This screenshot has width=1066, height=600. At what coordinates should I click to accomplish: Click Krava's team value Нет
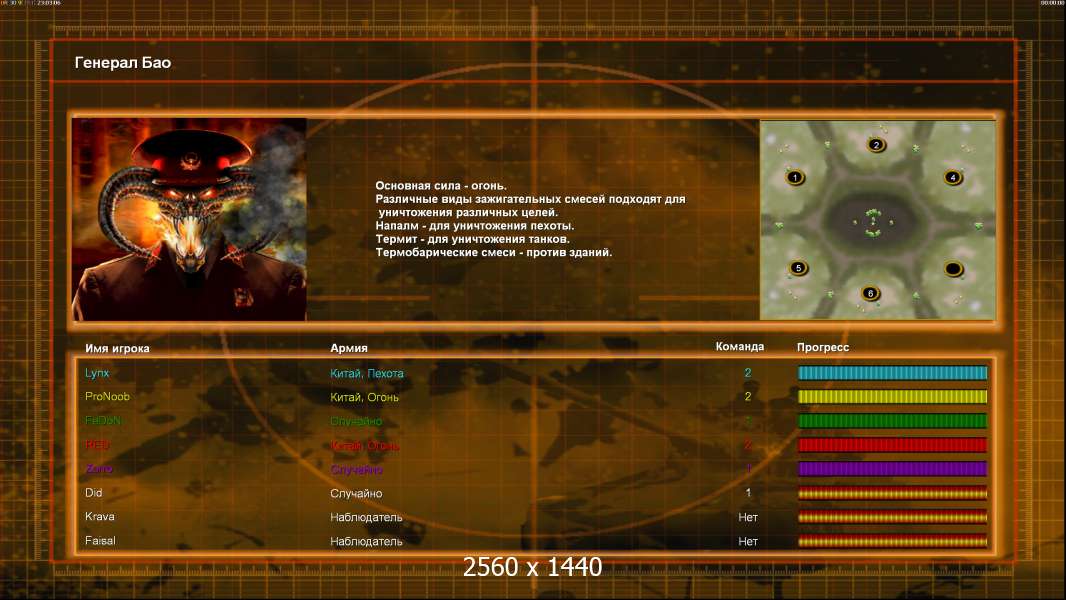tap(748, 518)
